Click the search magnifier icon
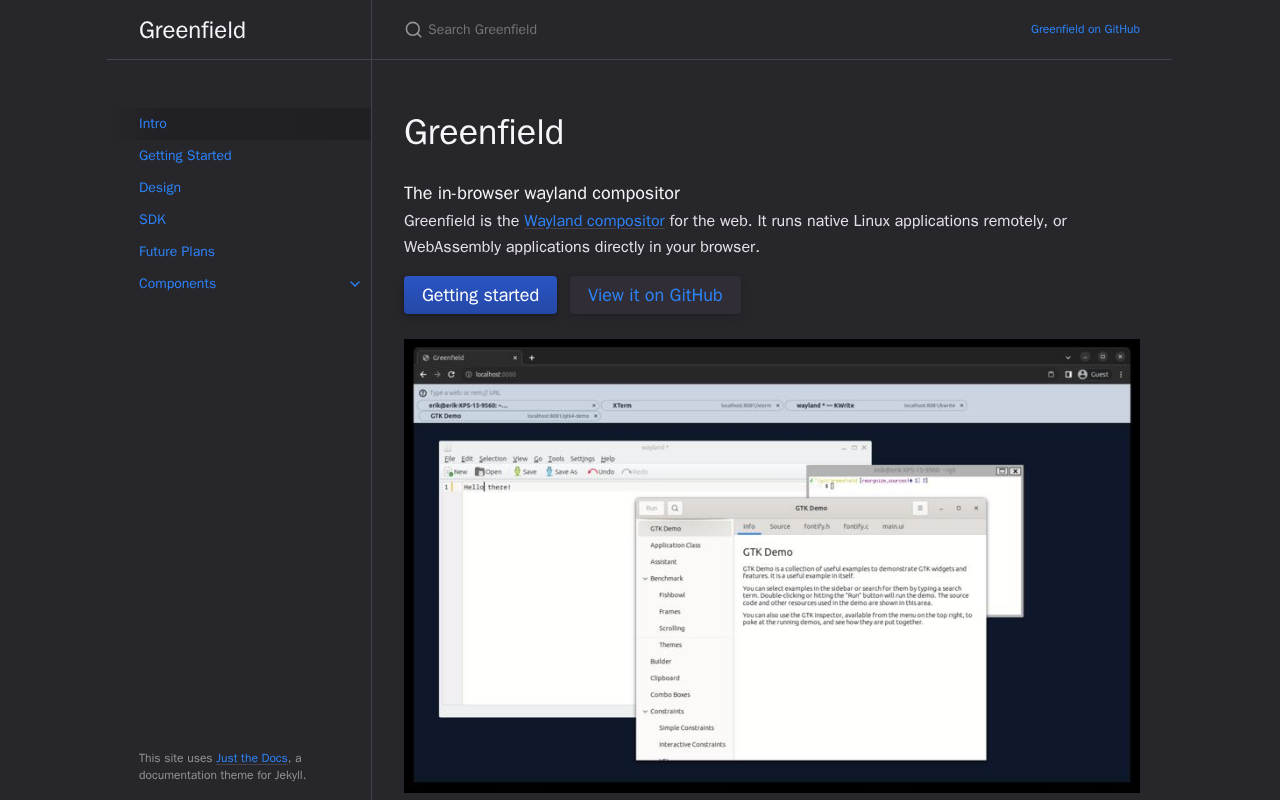This screenshot has width=1280, height=800. click(413, 30)
